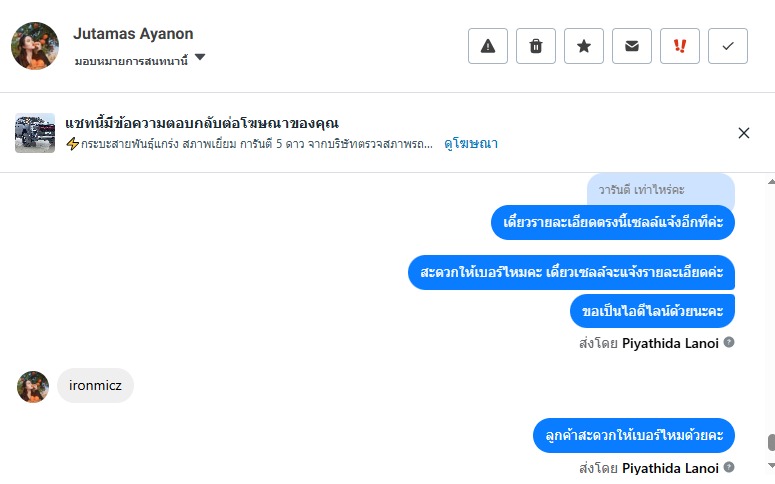Click the ขอเป็นไอดีไลน์ด้วยนะคะ message bubble
This screenshot has height=484, width=775.
point(652,311)
